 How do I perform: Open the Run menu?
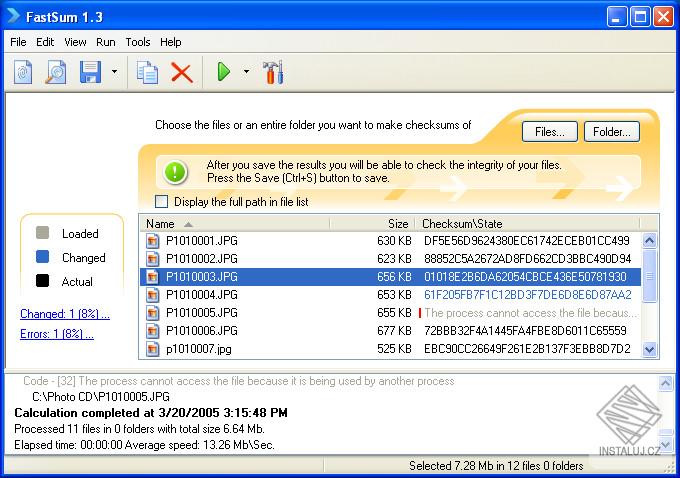(106, 42)
